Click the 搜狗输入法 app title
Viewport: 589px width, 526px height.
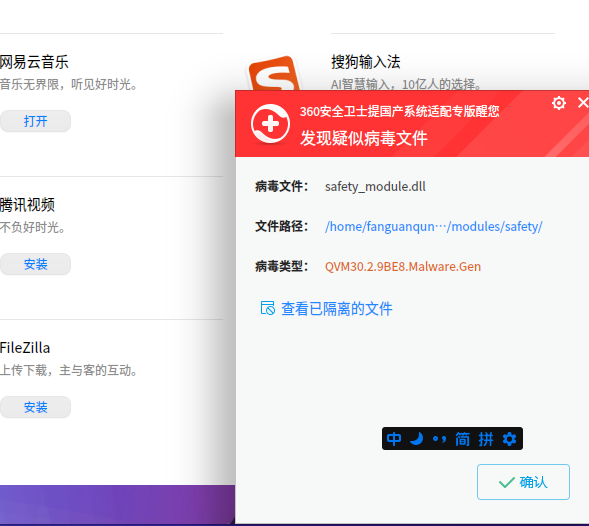365,62
